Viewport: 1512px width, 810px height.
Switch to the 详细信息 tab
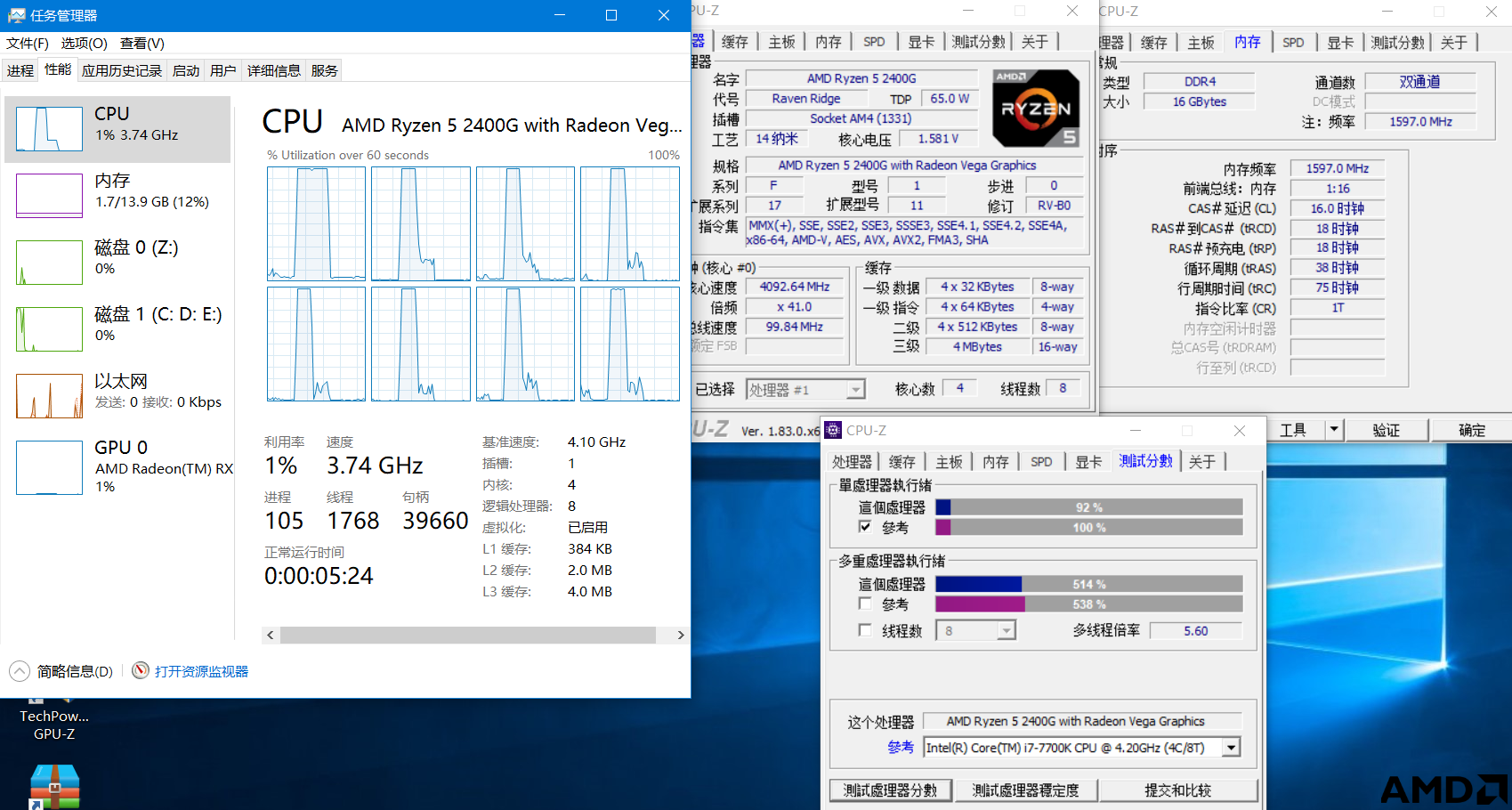[274, 70]
